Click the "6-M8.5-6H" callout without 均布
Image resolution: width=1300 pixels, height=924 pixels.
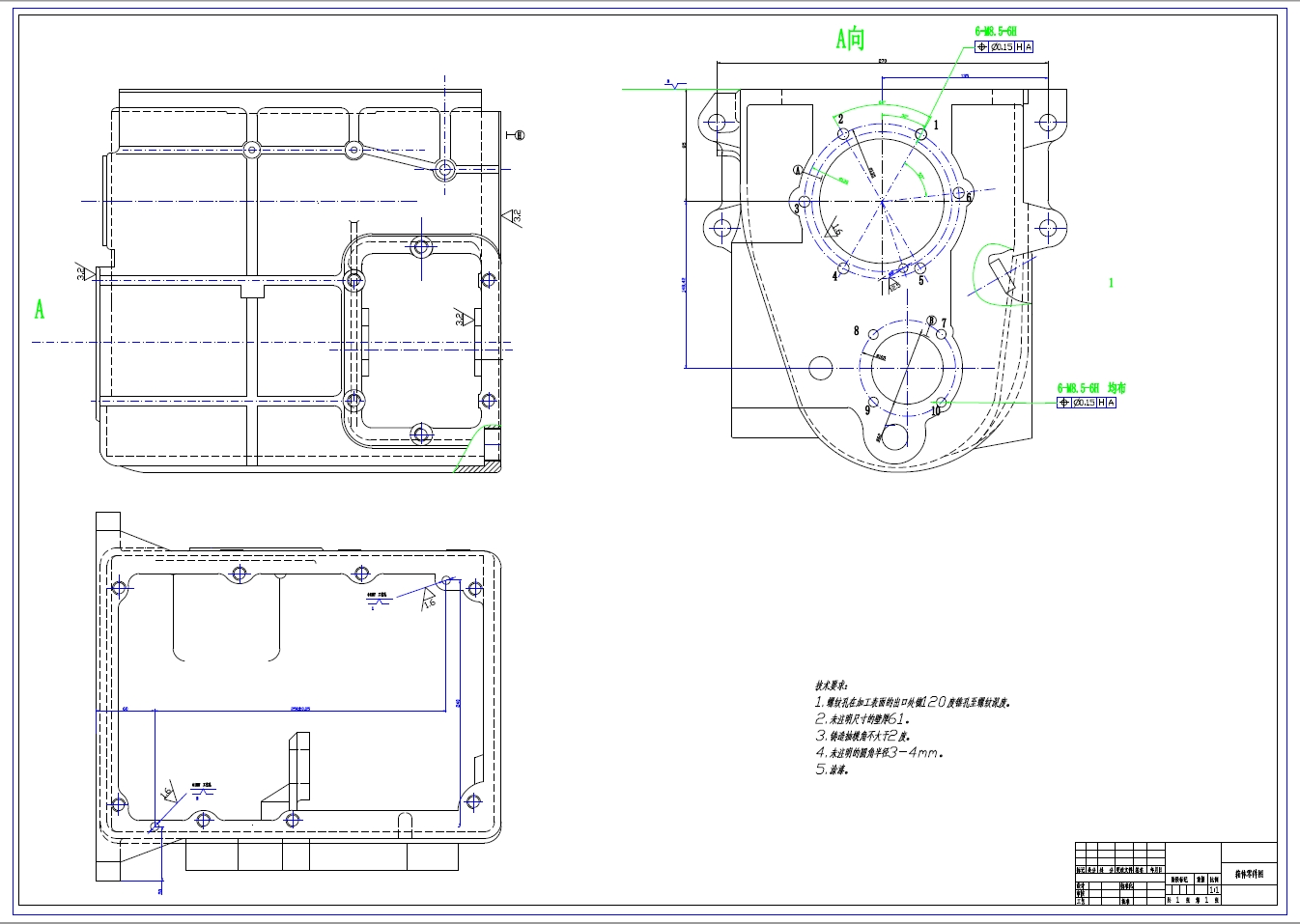(x=996, y=32)
